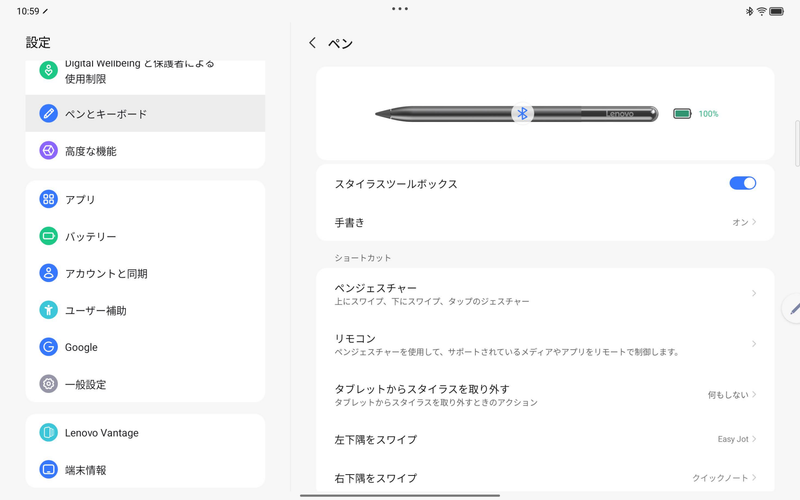
Task: Tap the floating pen toolbox icon at right edge
Action: [x=793, y=308]
